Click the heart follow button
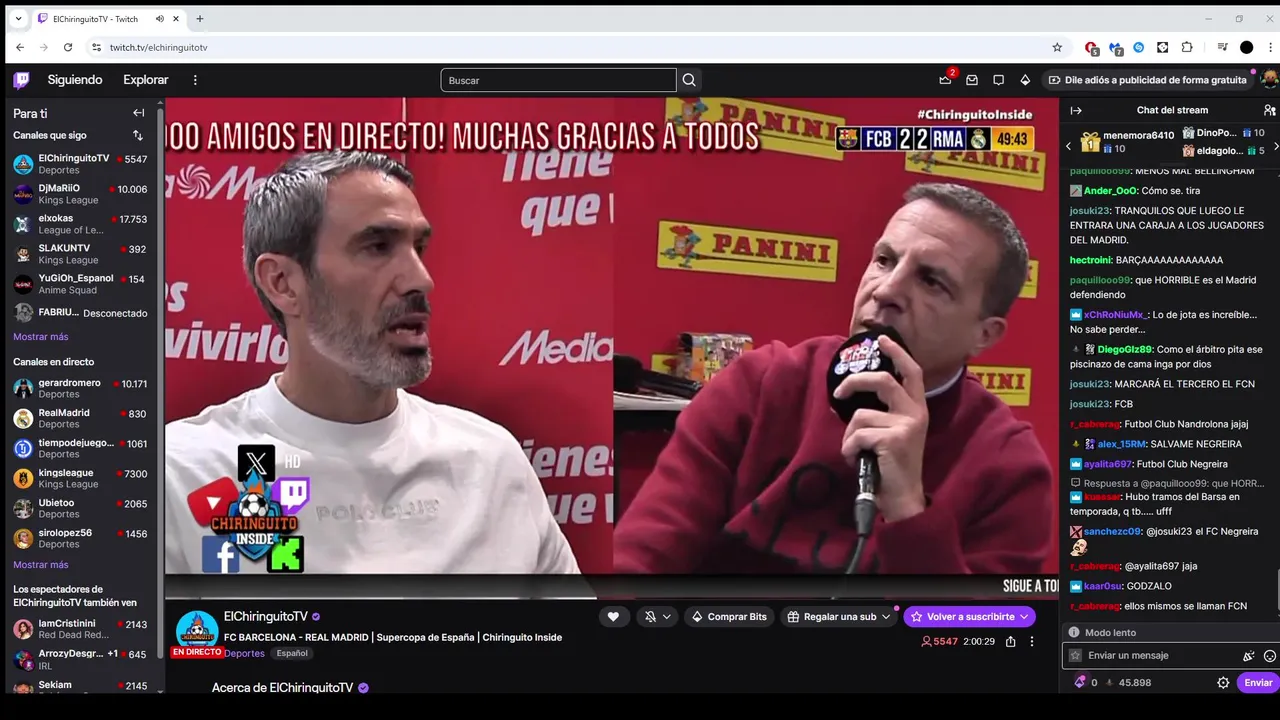This screenshot has width=1280, height=720. (613, 616)
